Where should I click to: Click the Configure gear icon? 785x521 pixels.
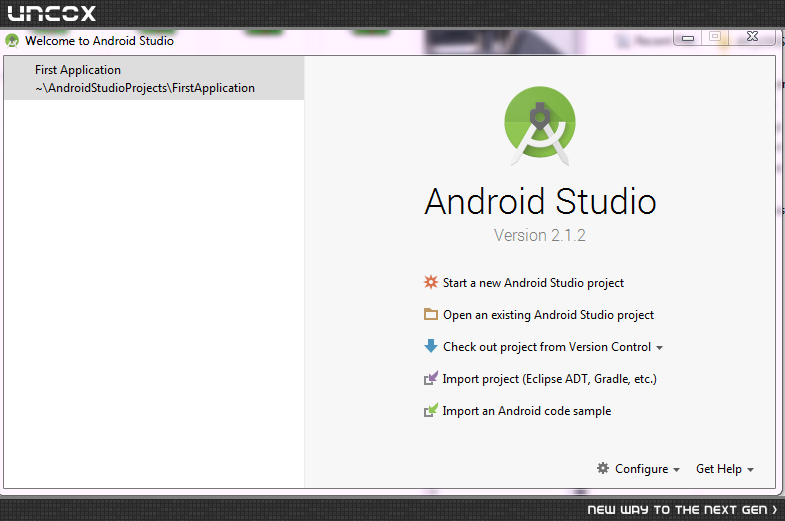(603, 468)
